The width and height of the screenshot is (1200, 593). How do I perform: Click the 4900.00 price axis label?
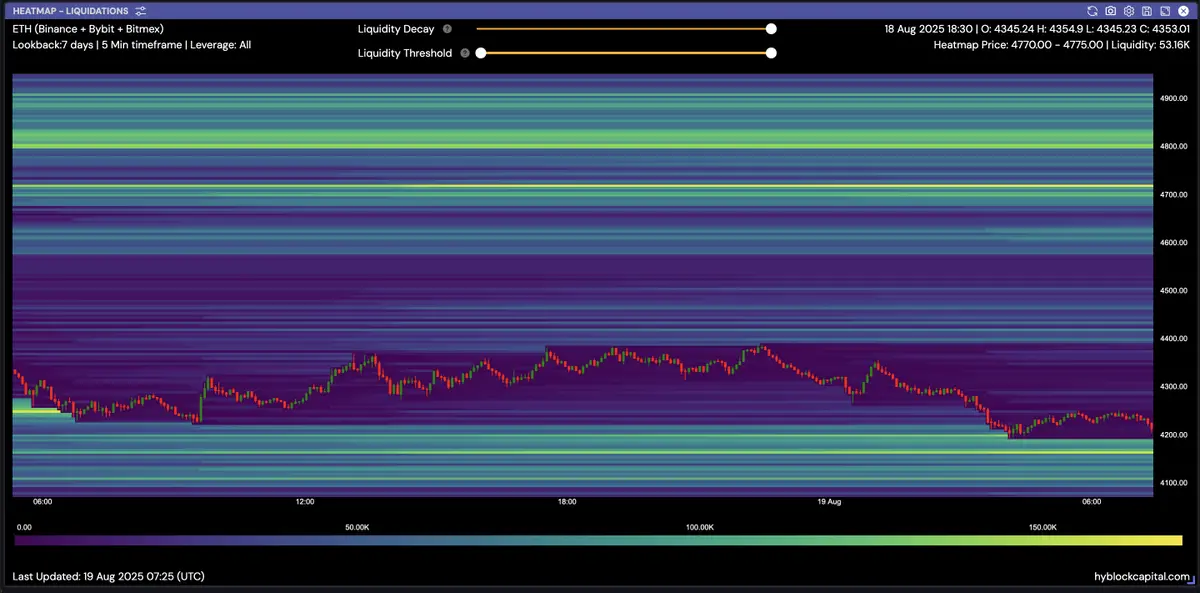tap(1174, 99)
